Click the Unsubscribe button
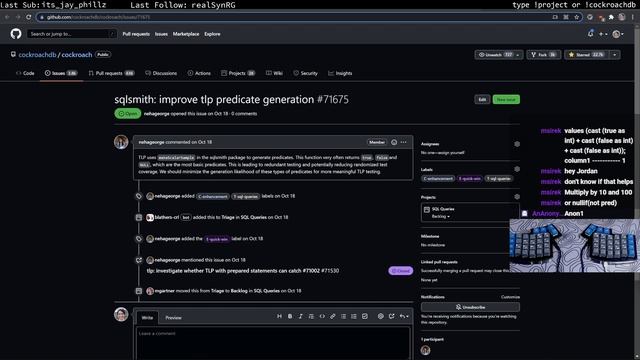The height and width of the screenshot is (360, 640). click(470, 307)
